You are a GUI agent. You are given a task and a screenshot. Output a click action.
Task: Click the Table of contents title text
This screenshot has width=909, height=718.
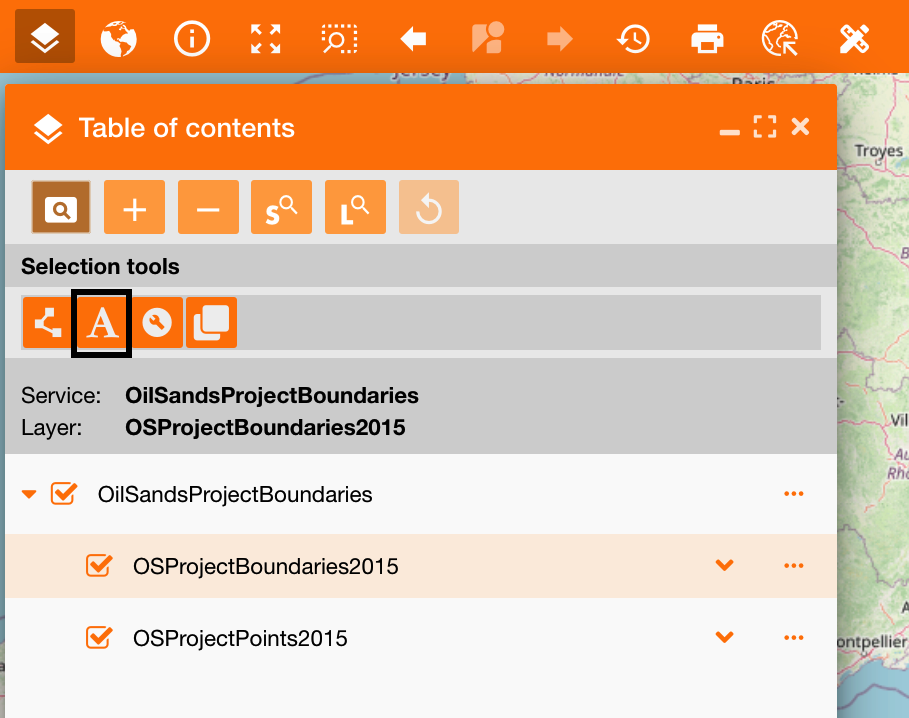187,128
